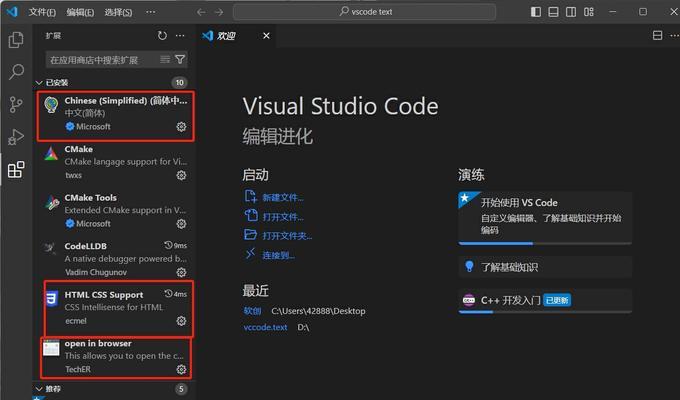680x400 pixels.
Task: Open settings gear for Chinese (Simplified) extension
Action: coord(181,127)
